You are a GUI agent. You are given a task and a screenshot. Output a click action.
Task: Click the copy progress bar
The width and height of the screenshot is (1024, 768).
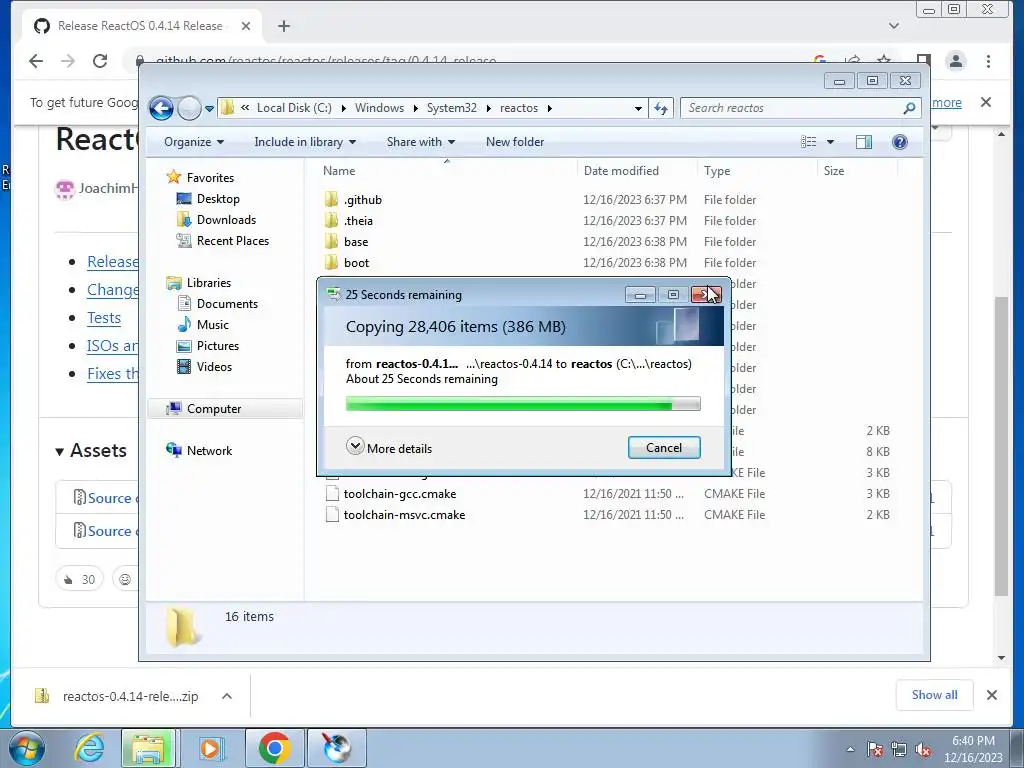pos(522,404)
